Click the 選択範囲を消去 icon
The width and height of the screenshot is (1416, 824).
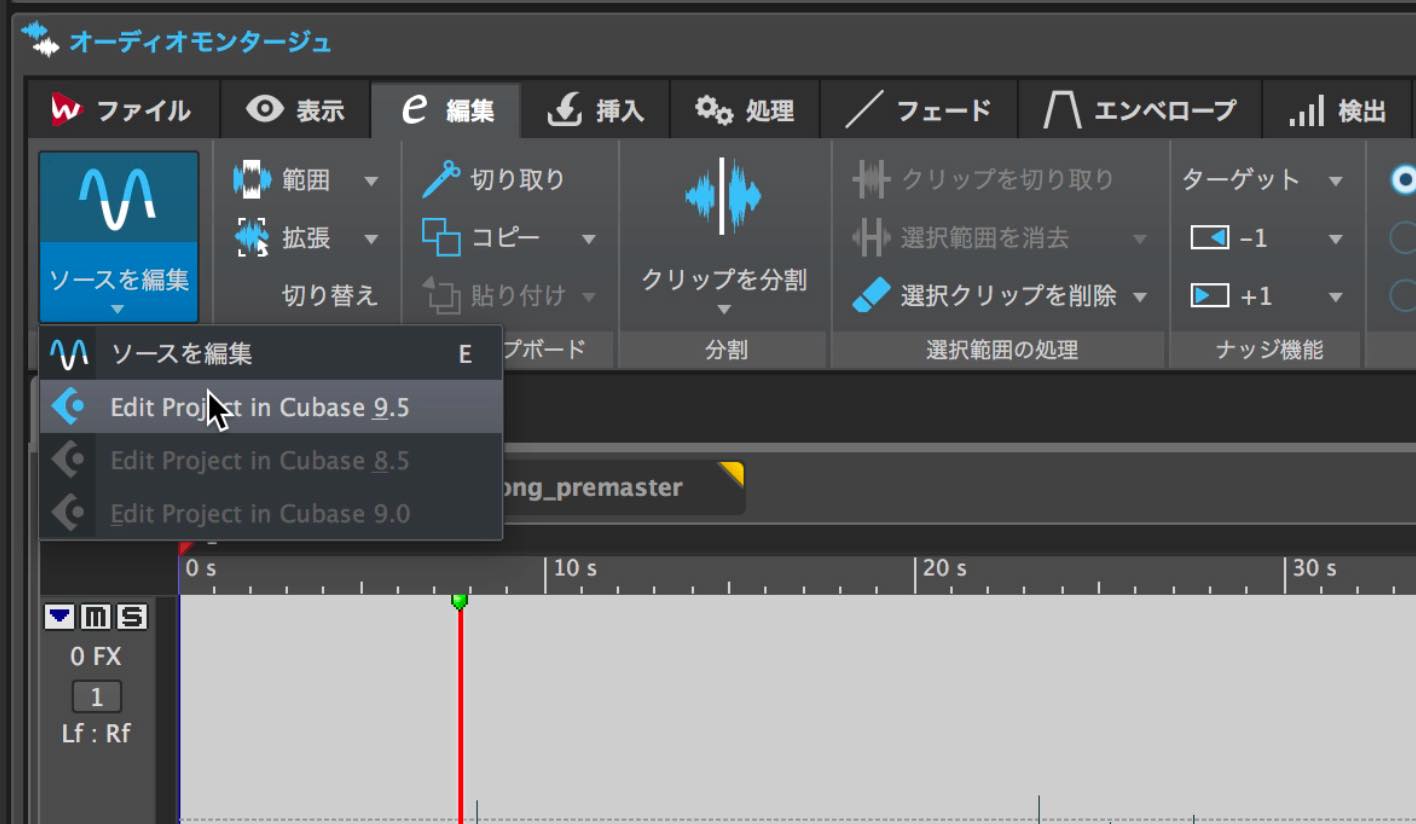(x=871, y=238)
